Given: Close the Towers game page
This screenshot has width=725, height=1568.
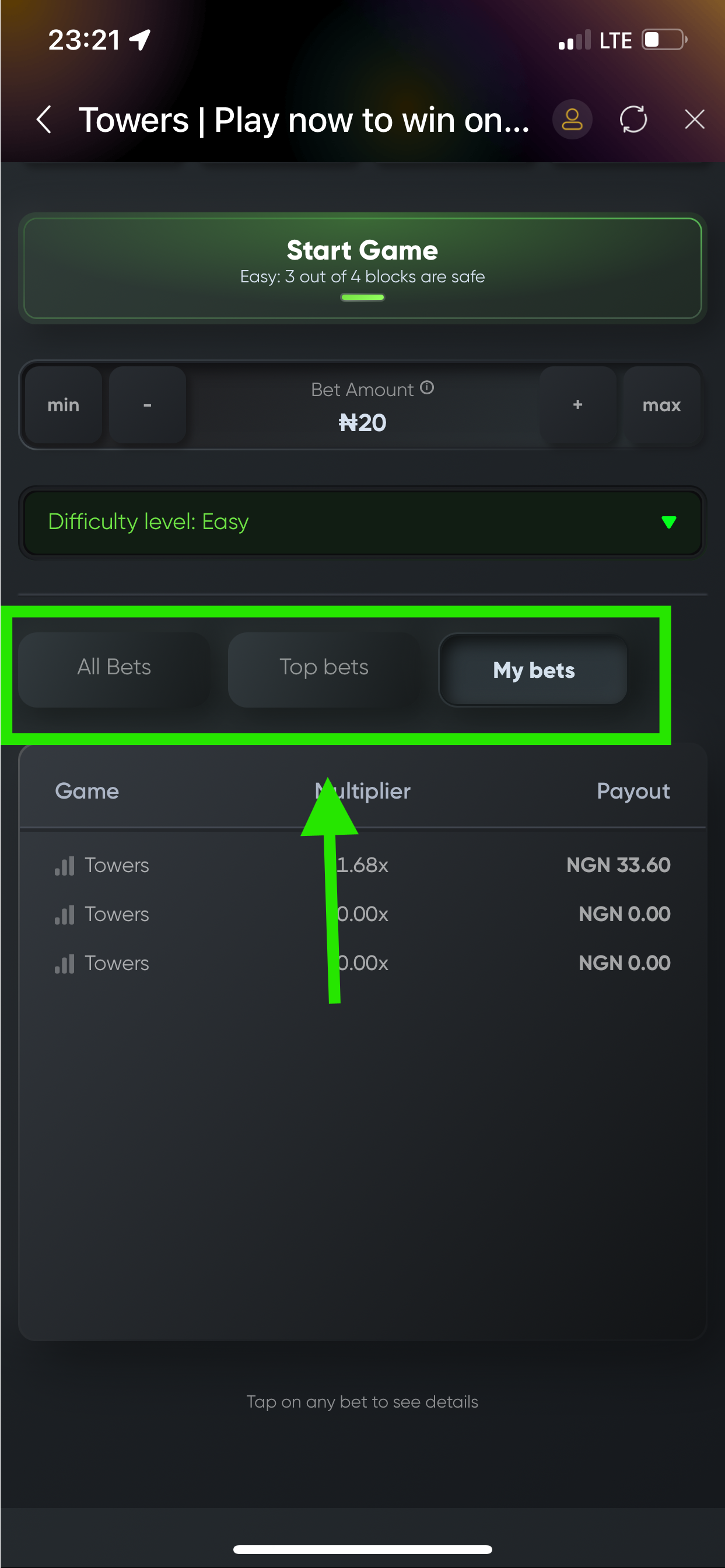Looking at the screenshot, I should [694, 120].
